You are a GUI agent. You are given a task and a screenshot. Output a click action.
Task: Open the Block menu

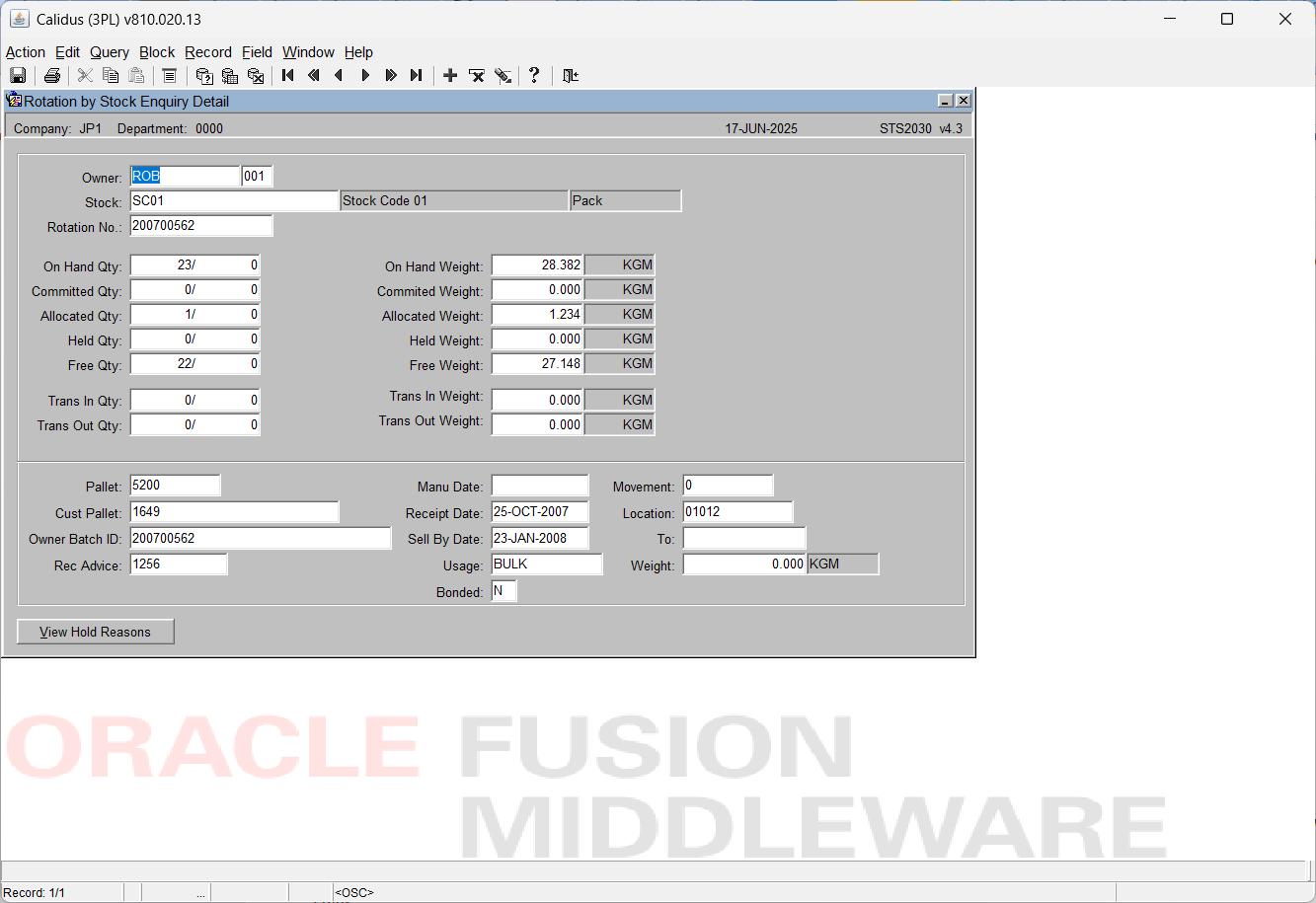coord(157,52)
